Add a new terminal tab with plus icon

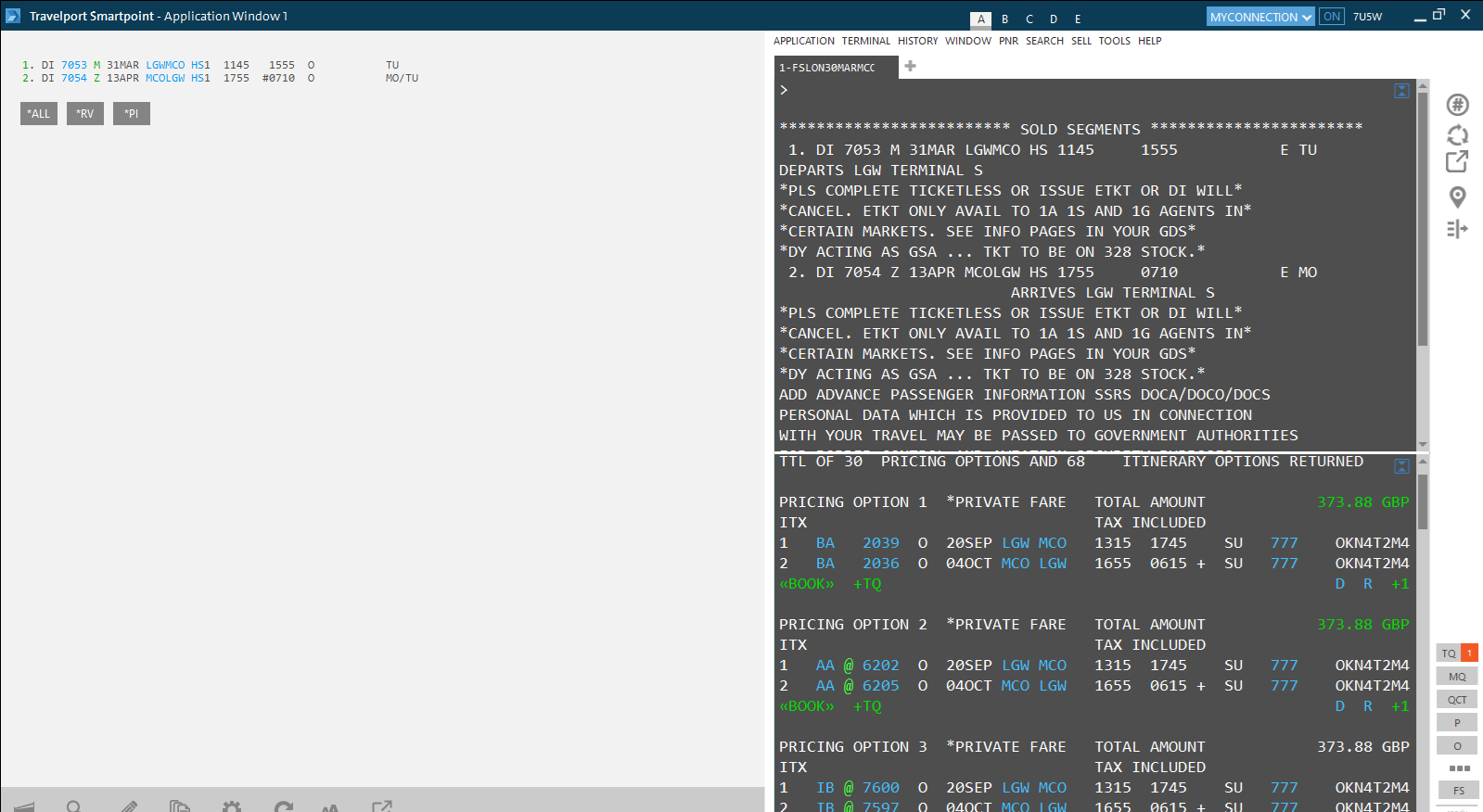pyautogui.click(x=911, y=66)
